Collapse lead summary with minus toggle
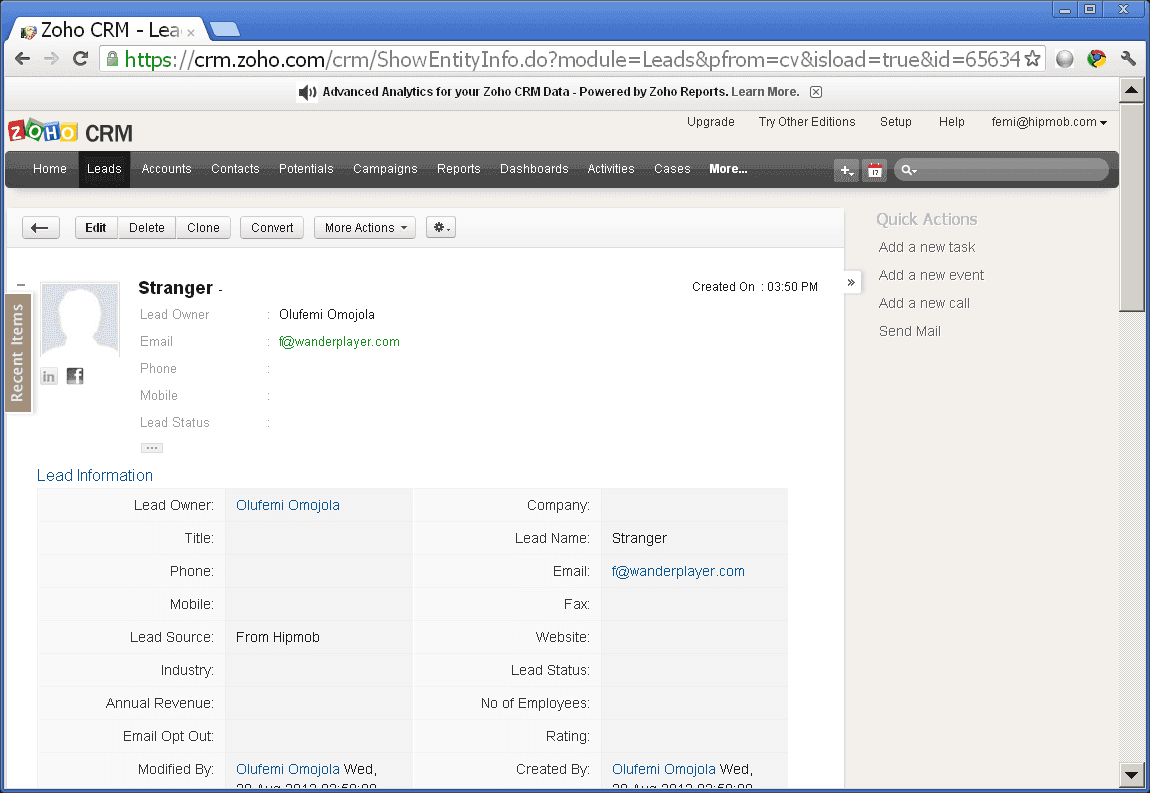Viewport: 1150px width, 793px height. tap(21, 285)
